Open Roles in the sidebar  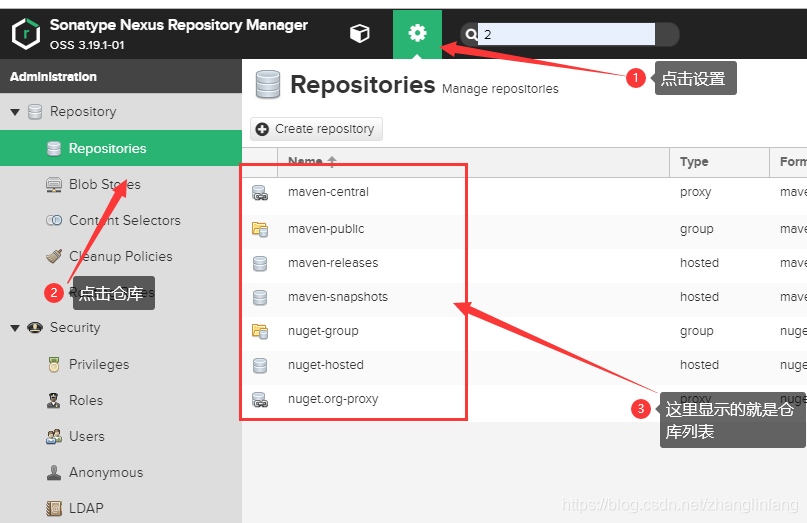[86, 400]
